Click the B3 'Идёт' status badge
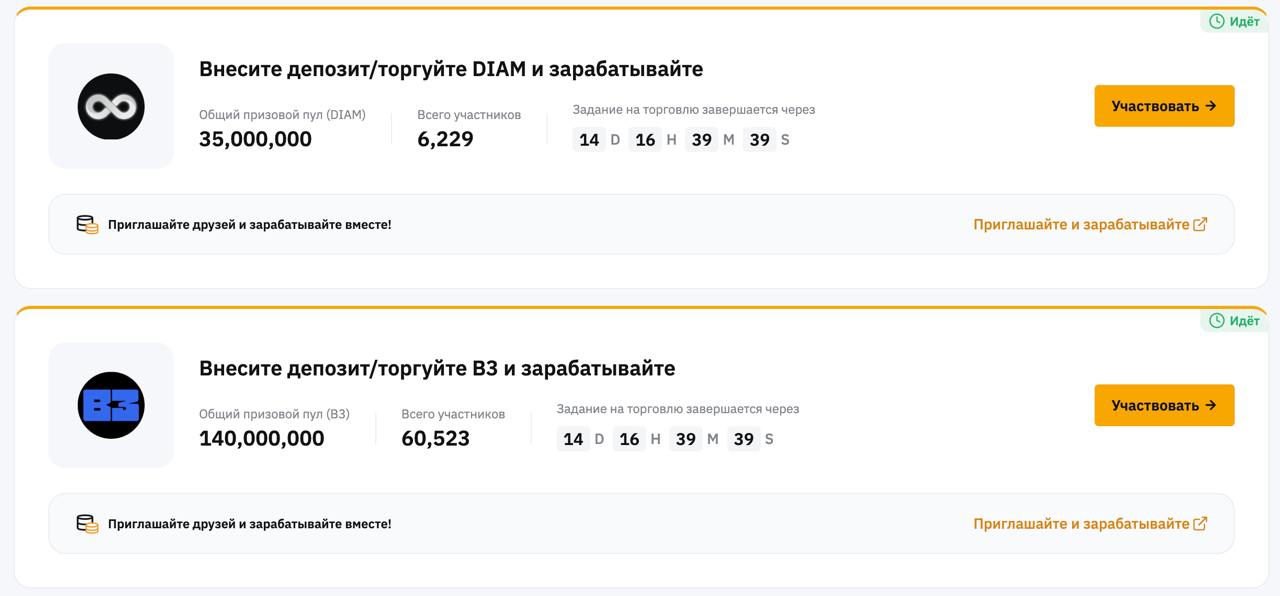Viewport: 1280px width, 596px height. 1235,320
